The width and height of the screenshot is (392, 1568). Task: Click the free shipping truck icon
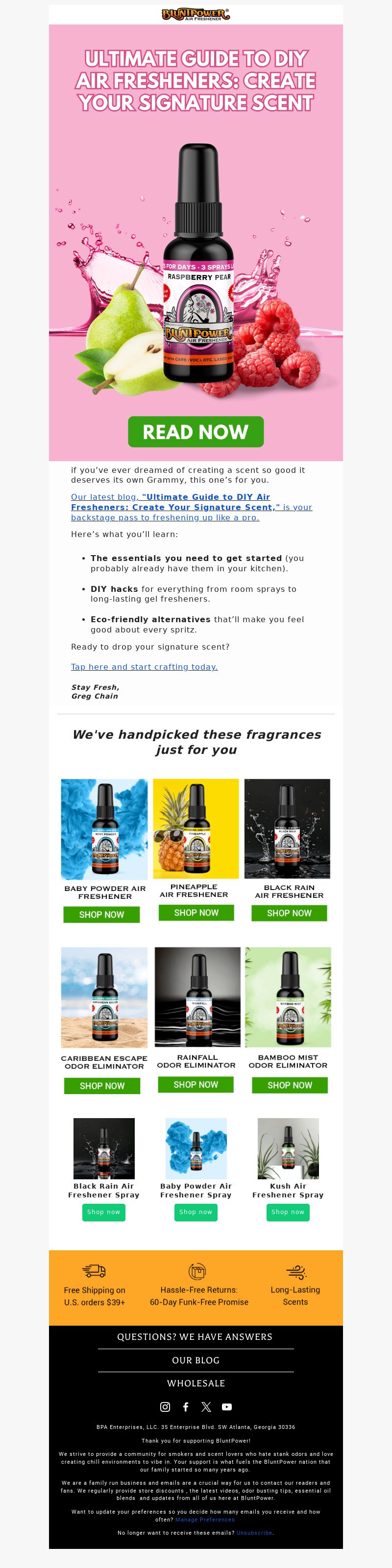pos(94,1271)
